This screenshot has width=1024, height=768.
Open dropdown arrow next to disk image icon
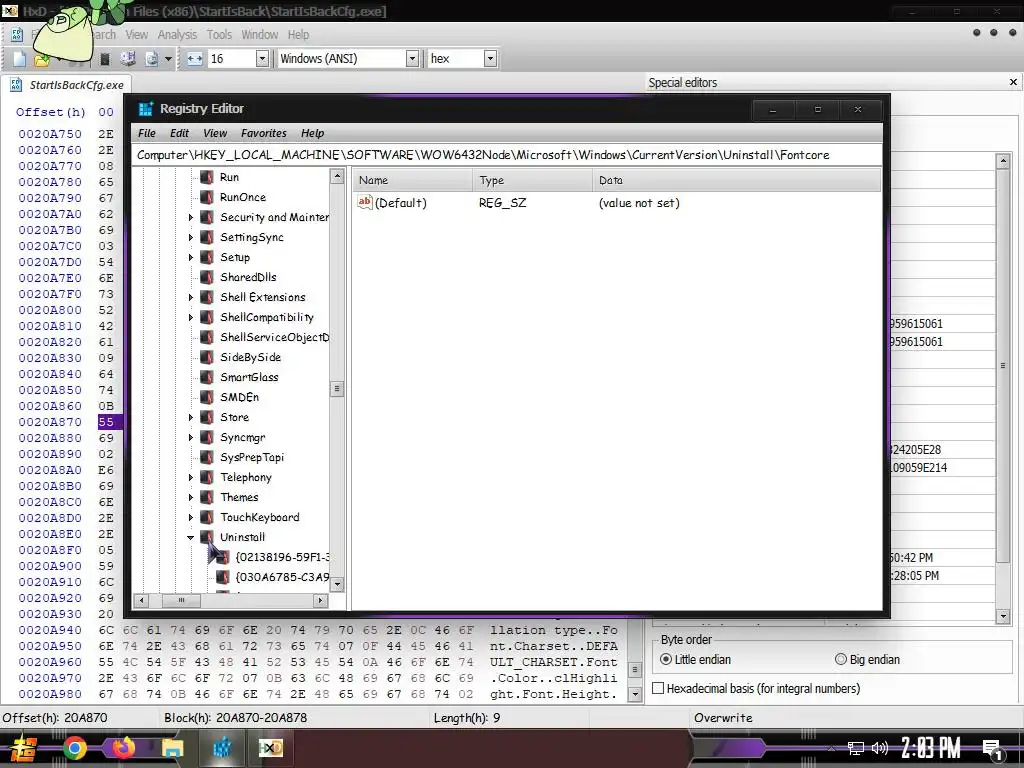click(x=168, y=59)
